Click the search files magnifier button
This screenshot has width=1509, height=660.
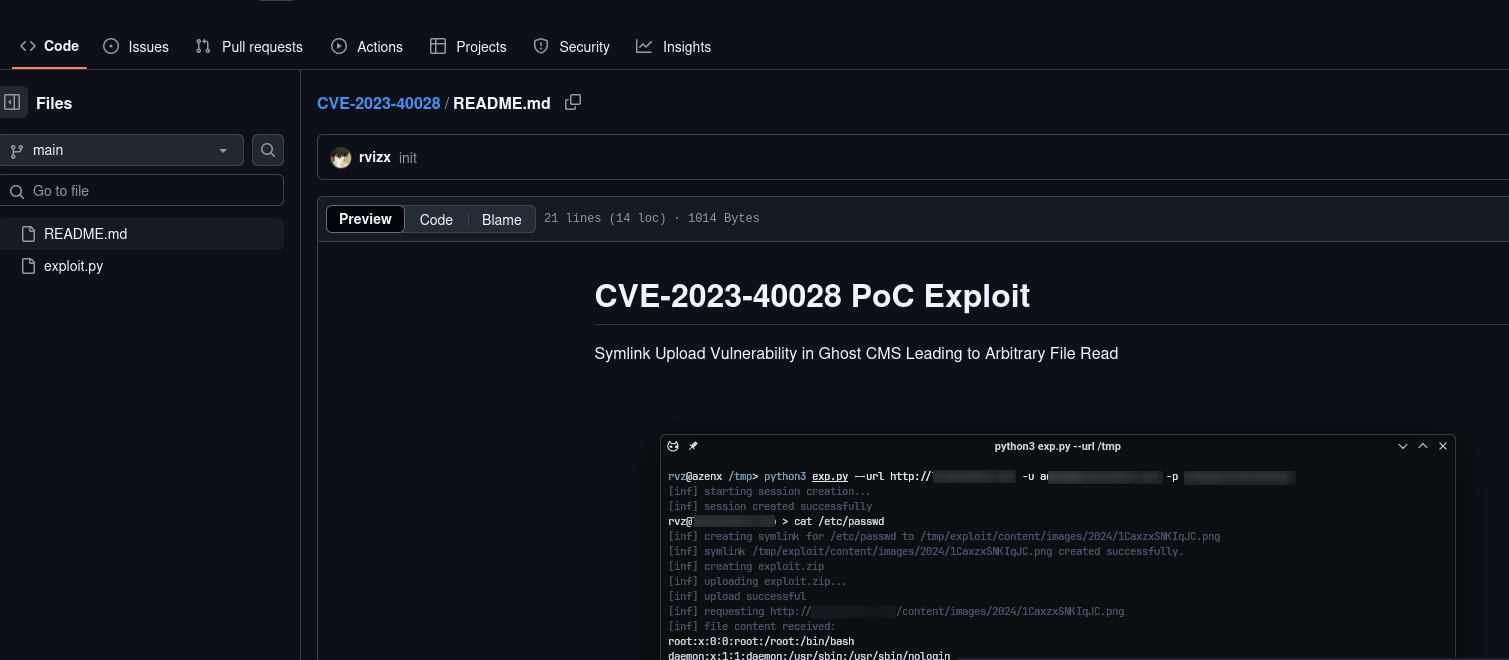tap(268, 150)
